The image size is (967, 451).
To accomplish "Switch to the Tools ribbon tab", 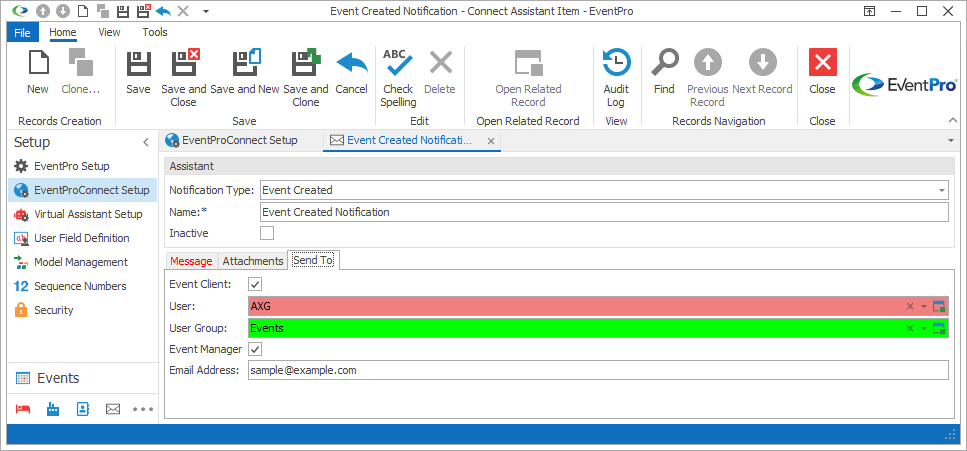I will click(x=155, y=32).
